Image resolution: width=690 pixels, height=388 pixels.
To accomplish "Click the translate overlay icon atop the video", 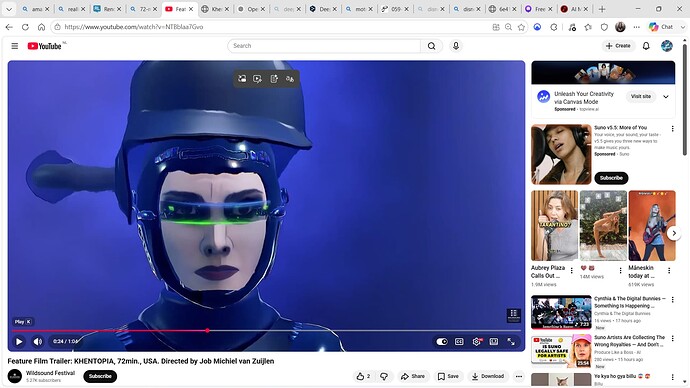I will (290, 79).
